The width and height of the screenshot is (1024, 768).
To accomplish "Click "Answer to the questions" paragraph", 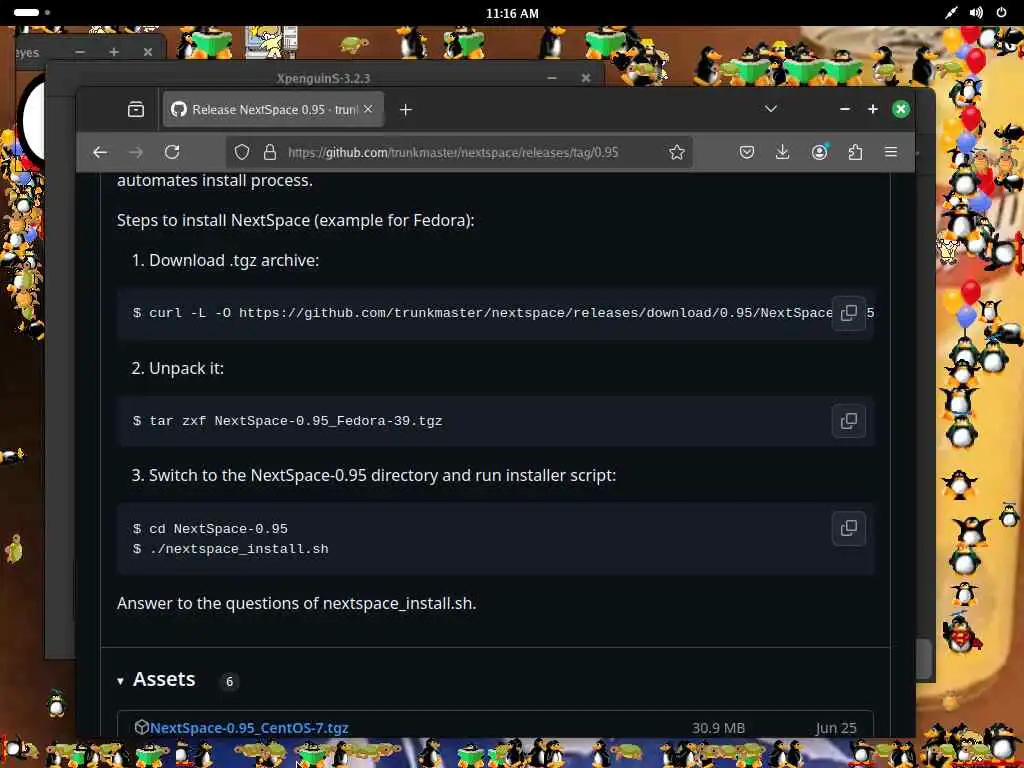I will pyautogui.click(x=296, y=603).
